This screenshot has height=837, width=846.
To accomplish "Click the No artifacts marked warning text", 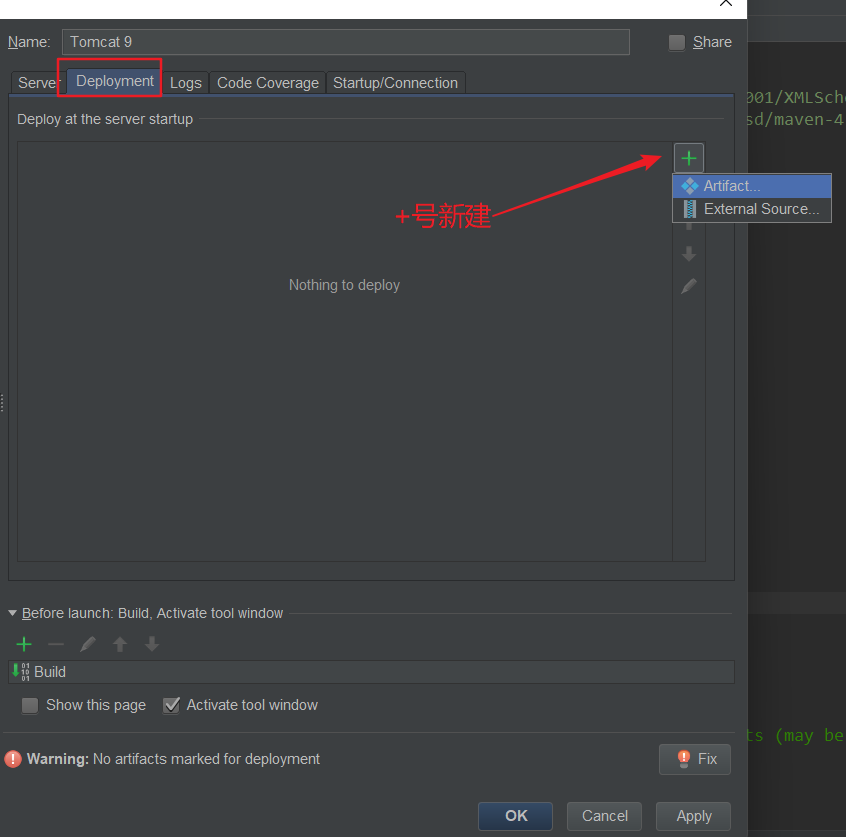I will [207, 759].
